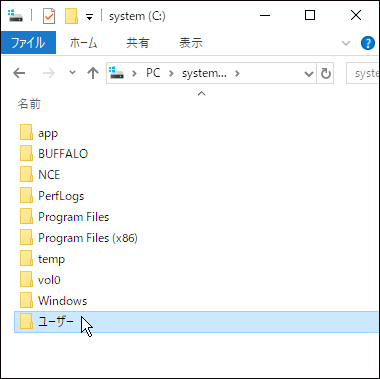Switch to the ホーム ribbon tab
This screenshot has width=380, height=379.
pyautogui.click(x=83, y=43)
